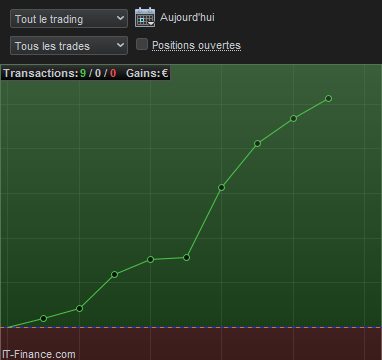The image size is (382, 360).
Task: Select the eighth data point on the gains curve
Action: [293, 118]
